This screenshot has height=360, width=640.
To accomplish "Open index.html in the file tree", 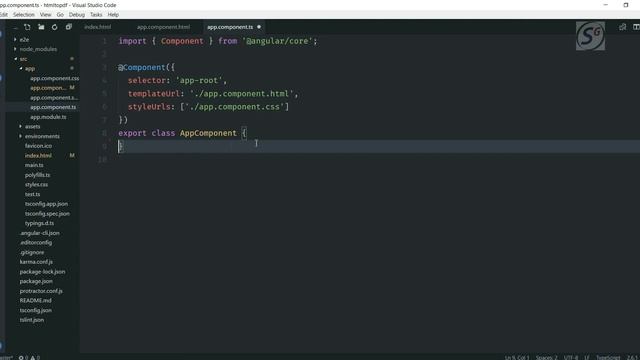I will pos(38,156).
